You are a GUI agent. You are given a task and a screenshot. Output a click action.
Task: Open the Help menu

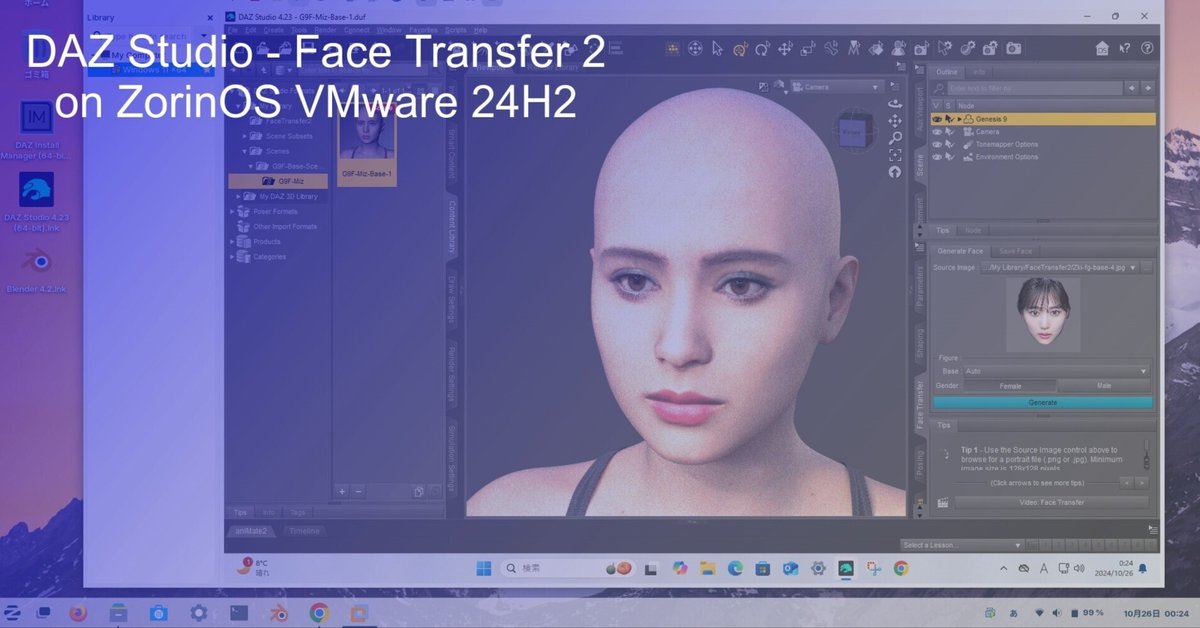tap(481, 30)
